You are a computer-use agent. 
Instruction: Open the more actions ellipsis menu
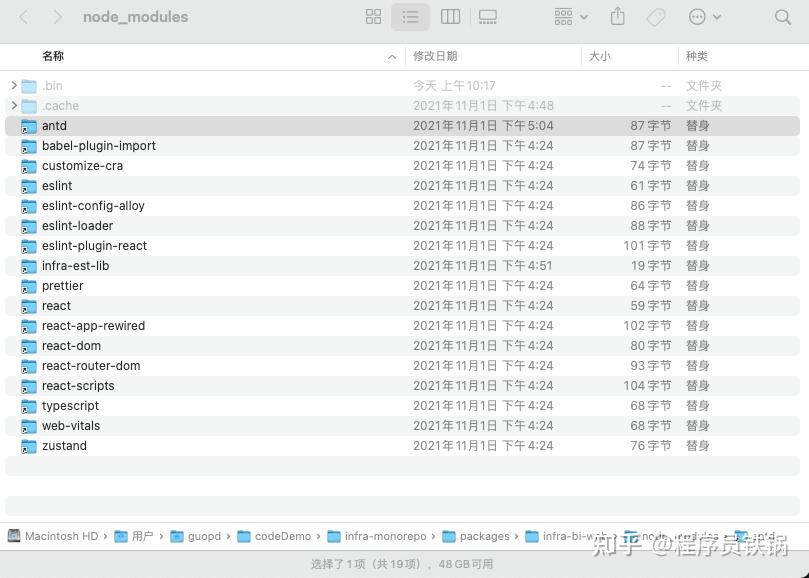pos(704,17)
